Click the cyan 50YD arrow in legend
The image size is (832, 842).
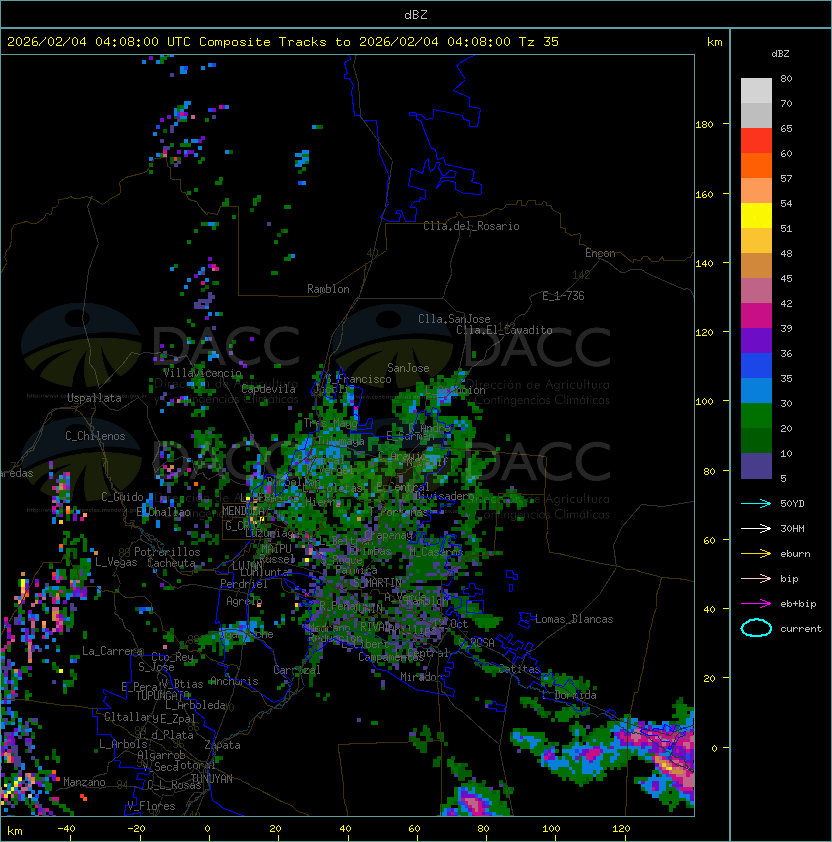pos(756,503)
